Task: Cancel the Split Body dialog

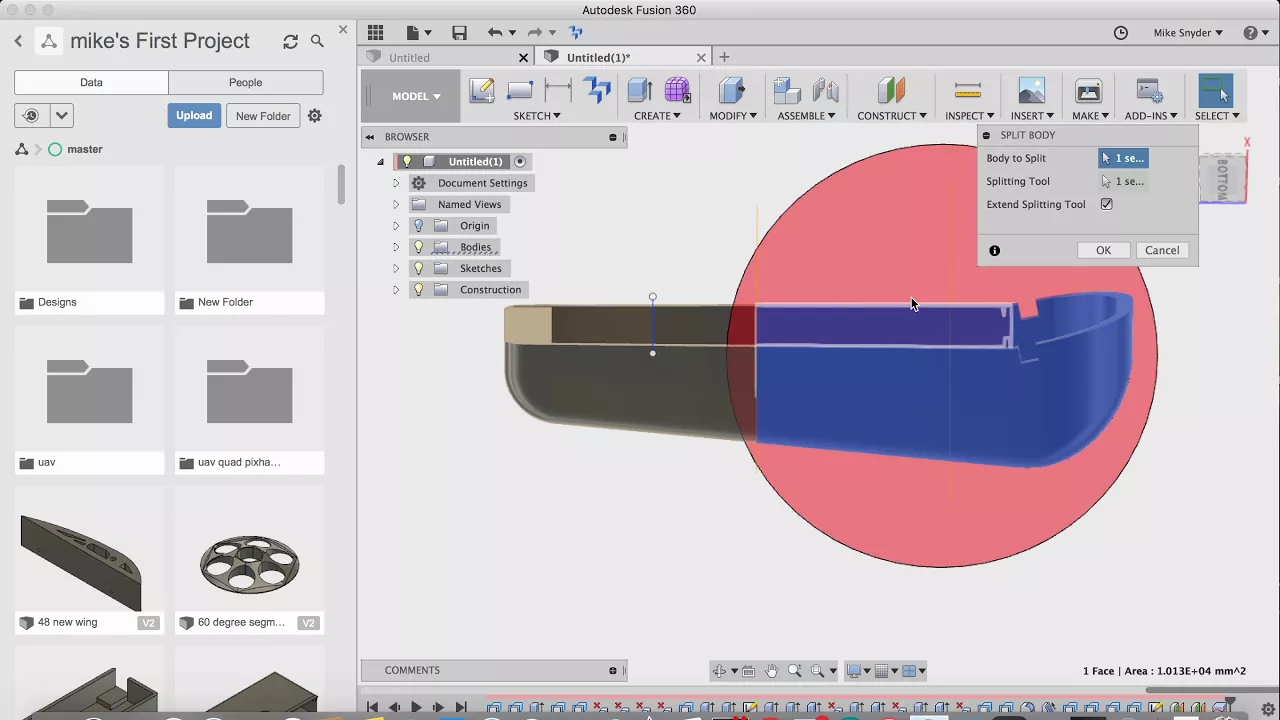Action: click(1162, 250)
